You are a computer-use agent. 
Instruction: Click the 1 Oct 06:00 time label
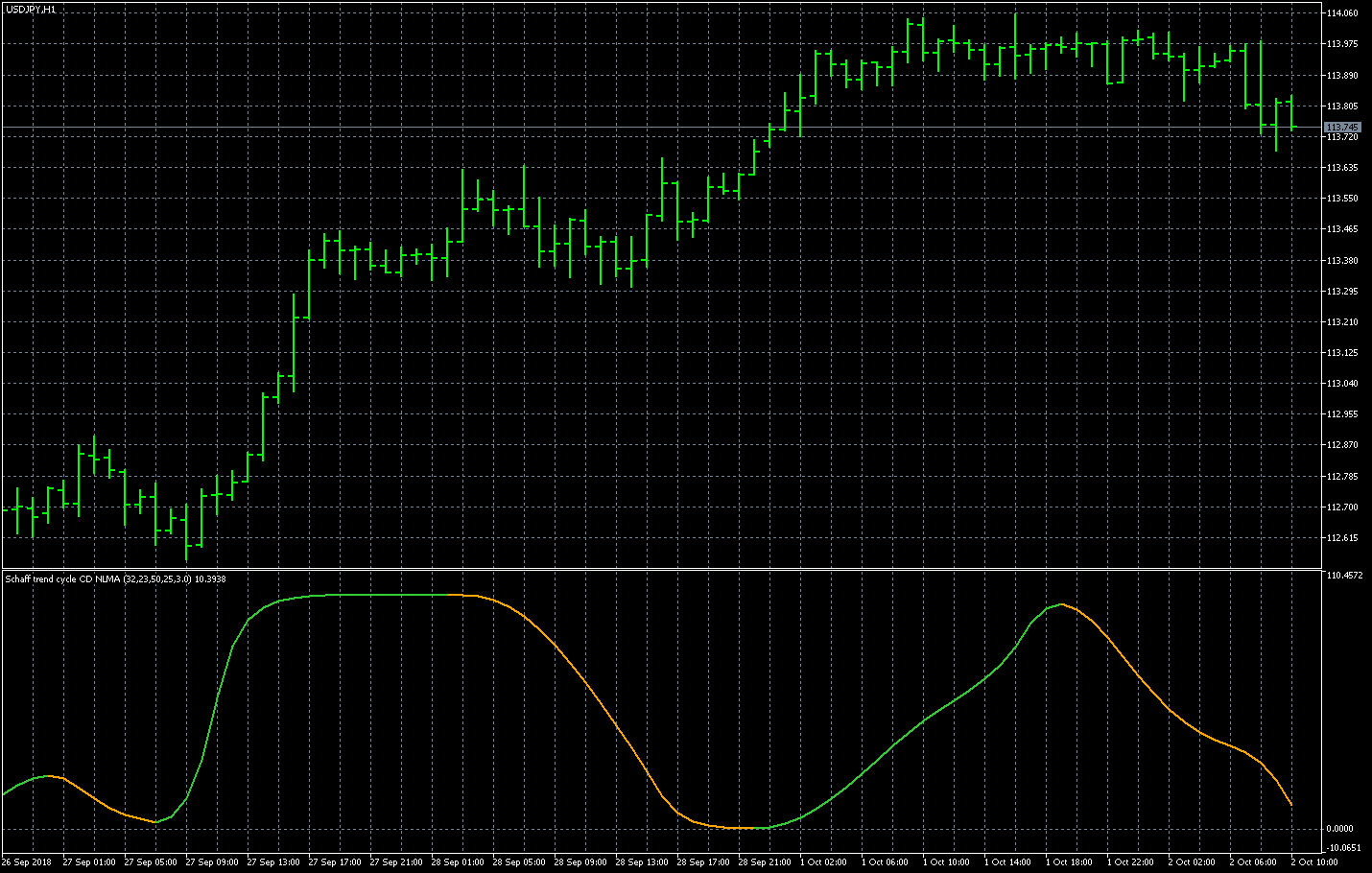click(885, 862)
